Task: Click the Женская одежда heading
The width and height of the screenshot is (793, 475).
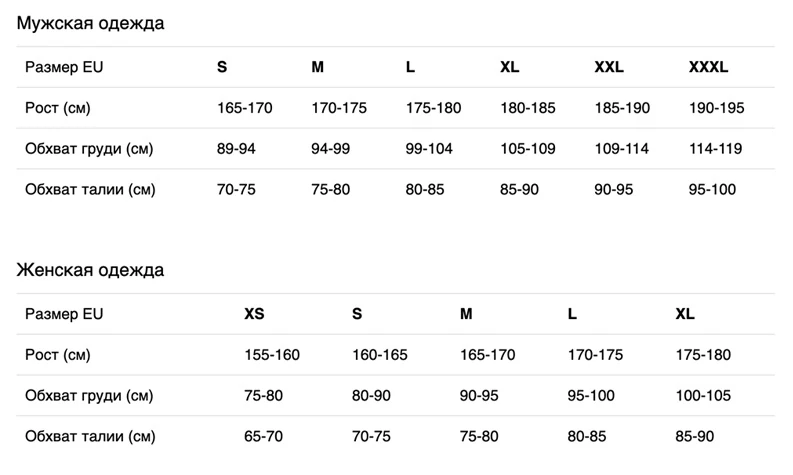Action: [91, 270]
